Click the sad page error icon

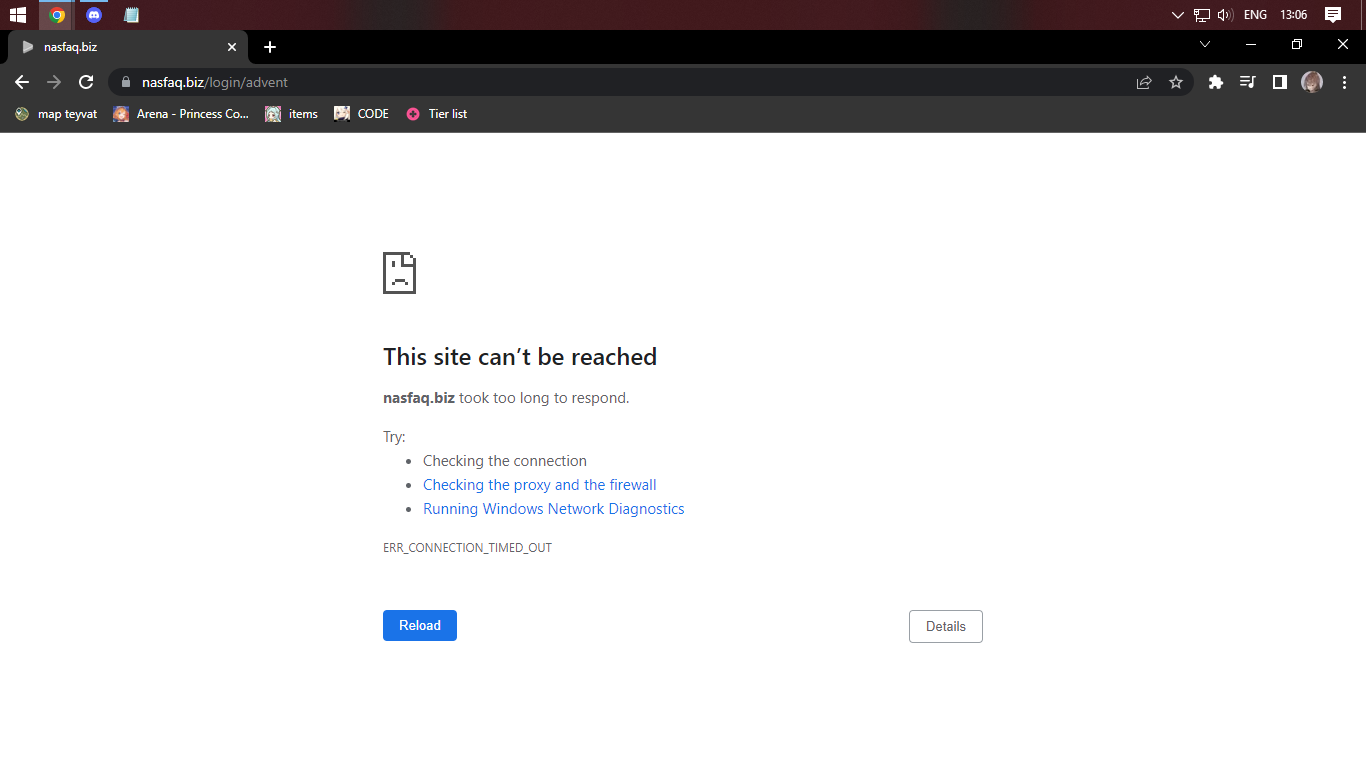(399, 273)
